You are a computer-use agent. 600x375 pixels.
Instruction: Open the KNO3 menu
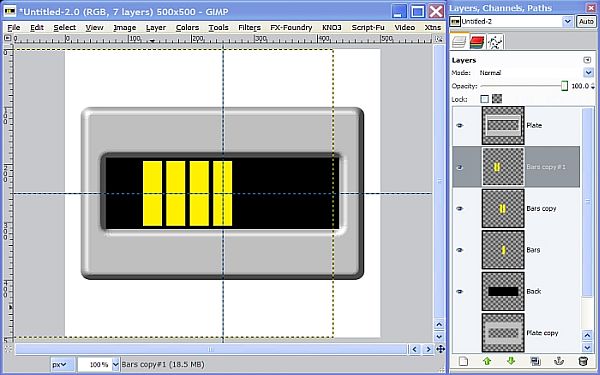coord(332,28)
